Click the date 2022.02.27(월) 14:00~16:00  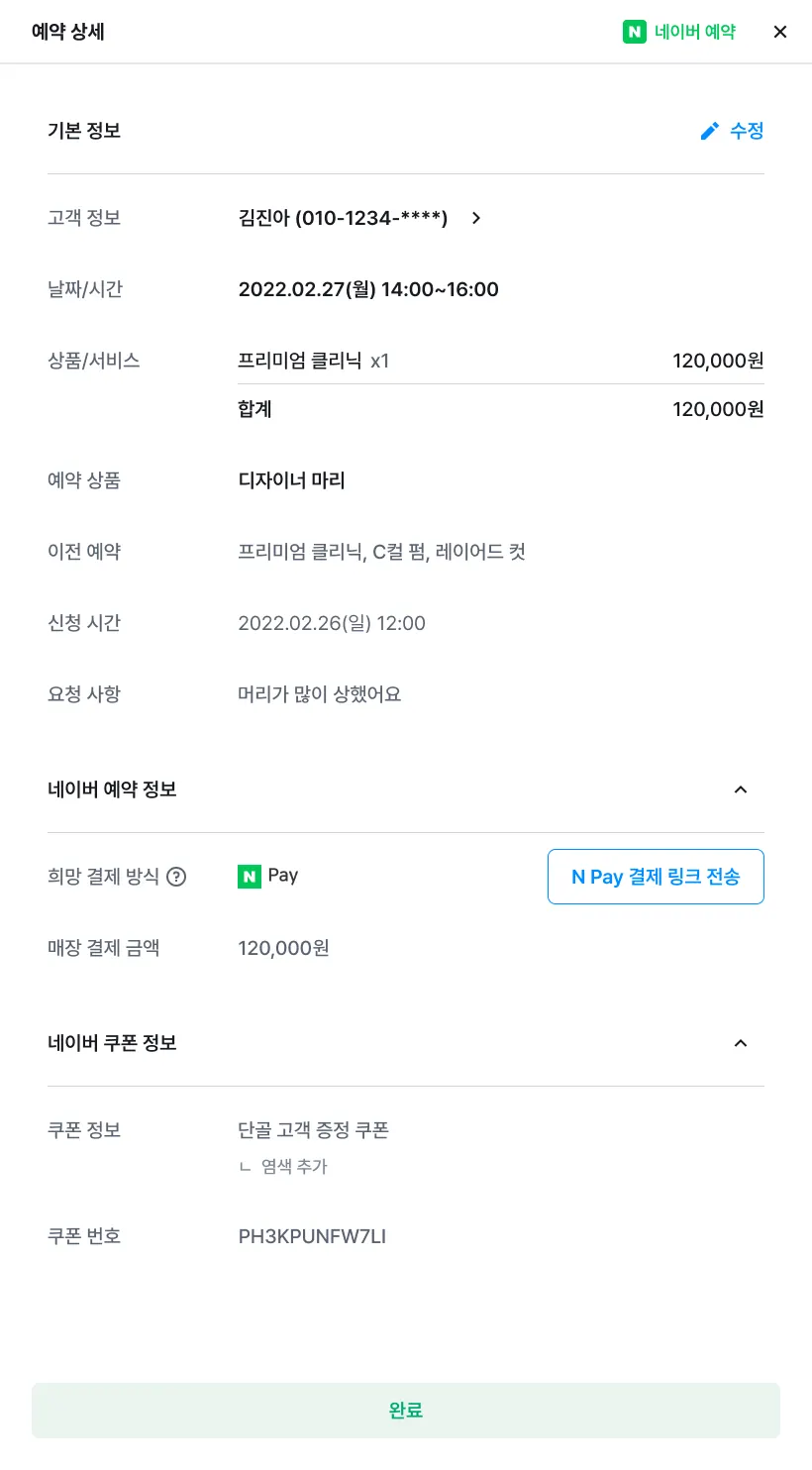pos(368,289)
